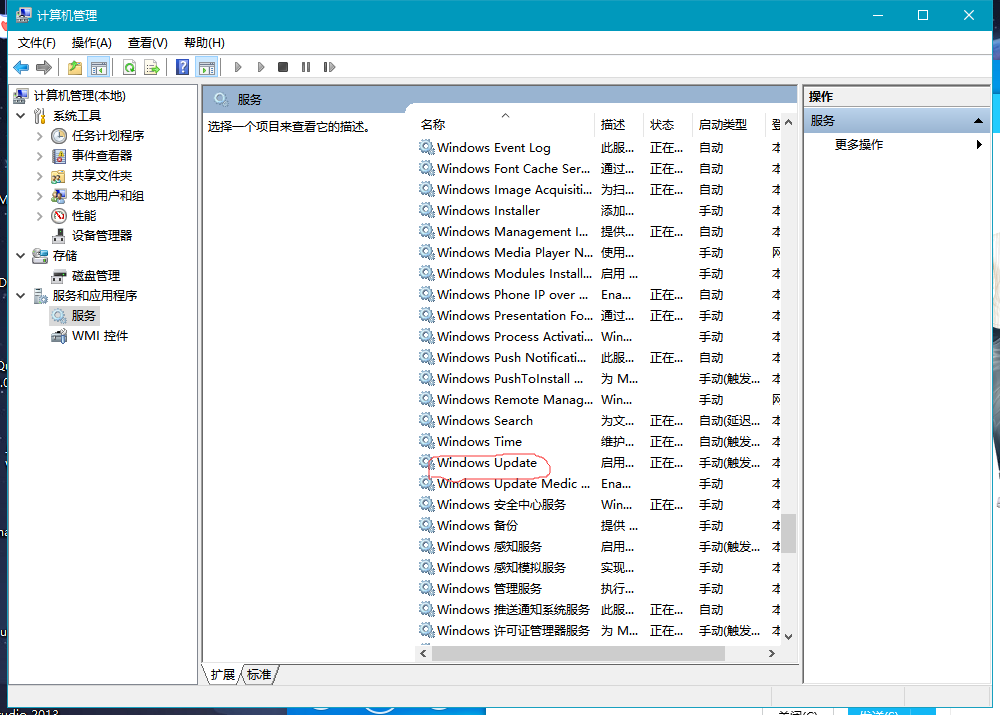This screenshot has height=715, width=1000.
Task: Select 服务 in the tree
Action: coord(84,316)
